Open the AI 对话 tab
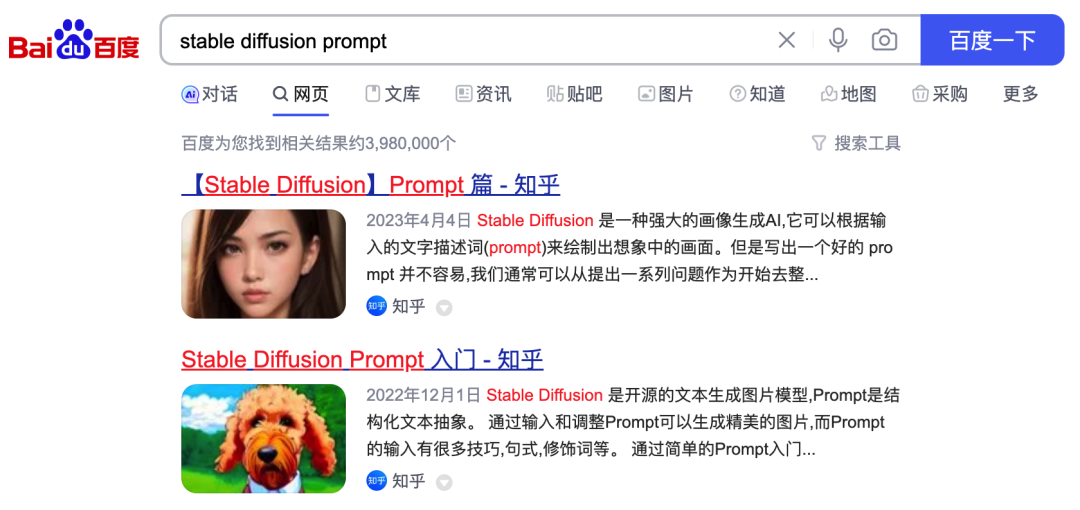The width and height of the screenshot is (1080, 510). (x=209, y=94)
